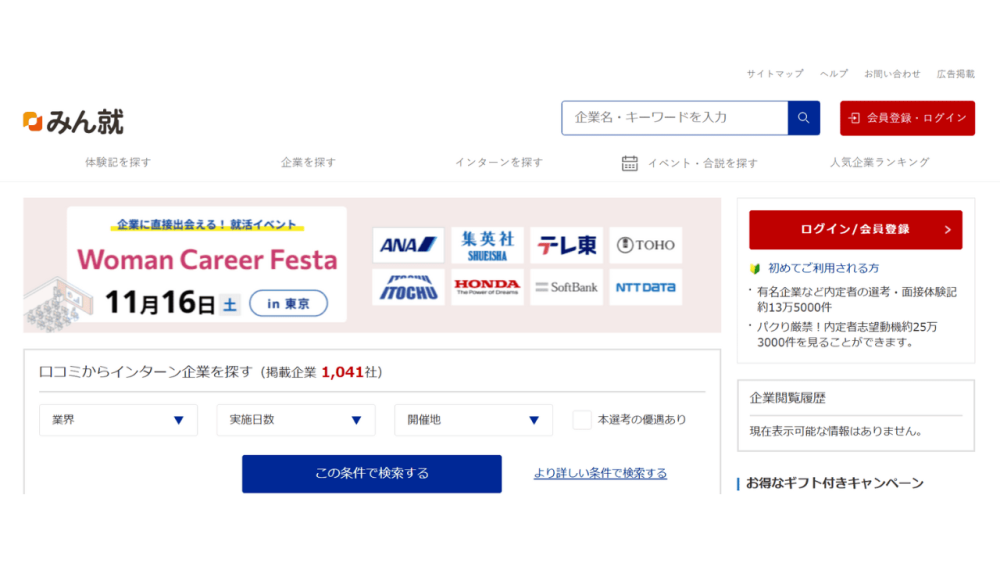1000x563 pixels.
Task: Open ヘルプ link
Action: (834, 74)
